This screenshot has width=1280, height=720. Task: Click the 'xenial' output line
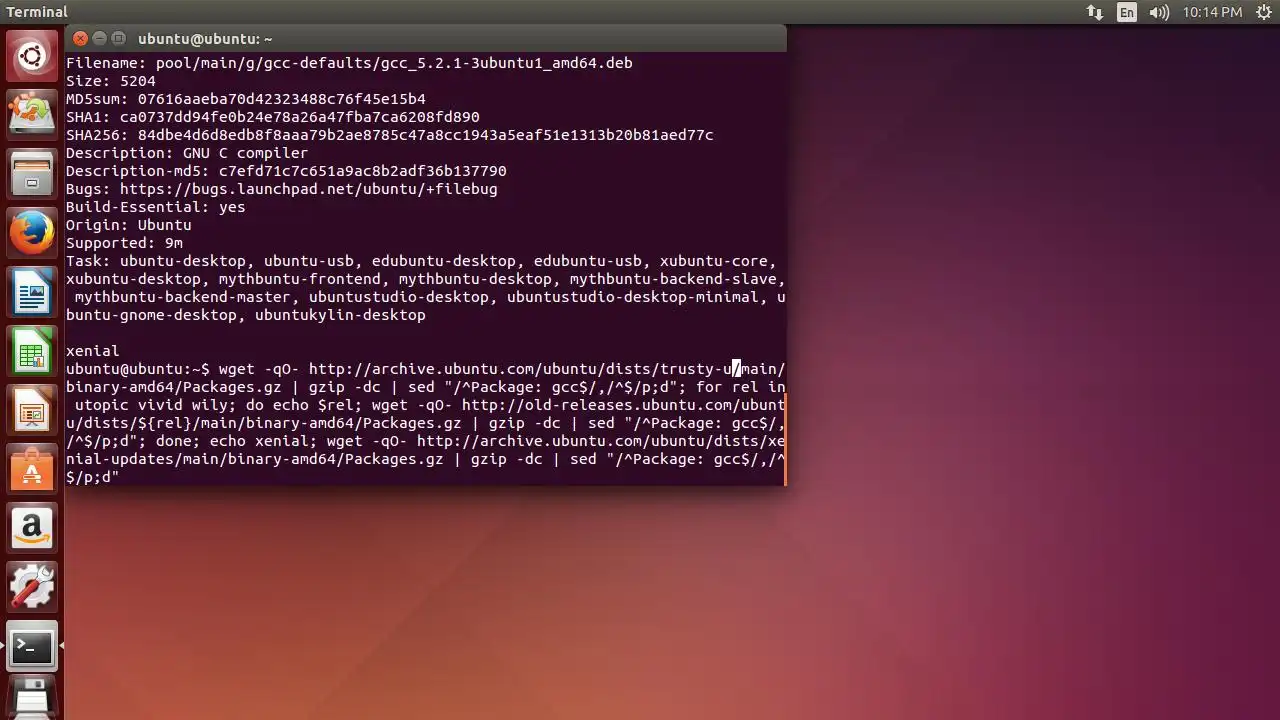click(92, 351)
